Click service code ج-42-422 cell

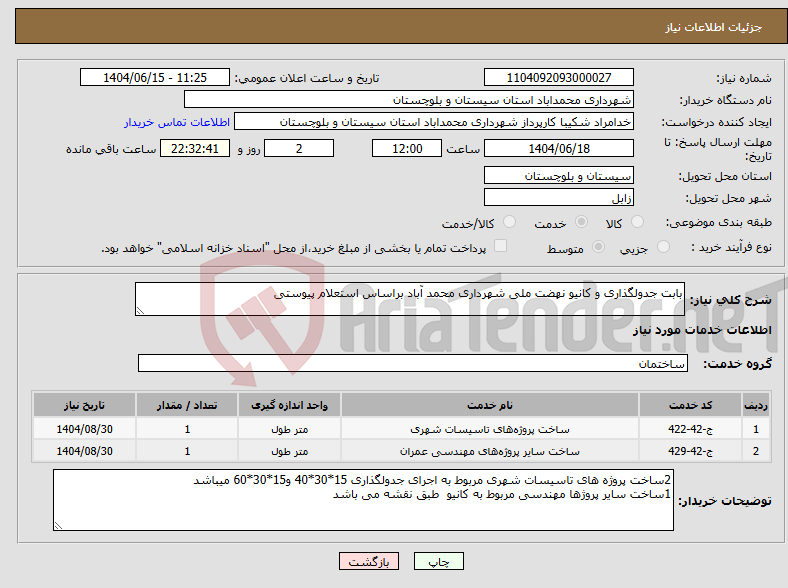pos(691,429)
